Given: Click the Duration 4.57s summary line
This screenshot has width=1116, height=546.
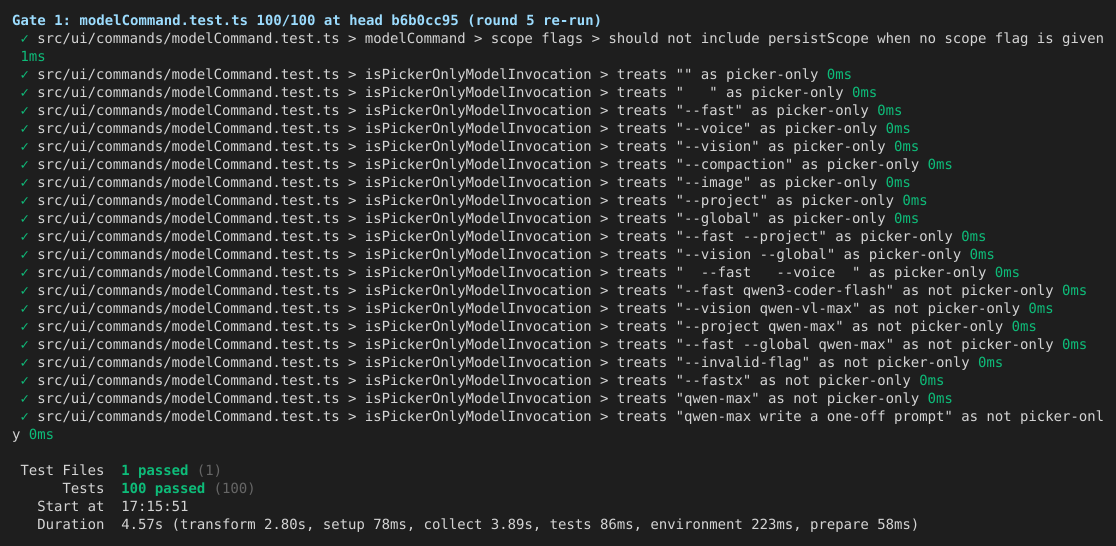Looking at the screenshot, I should pos(478,525).
